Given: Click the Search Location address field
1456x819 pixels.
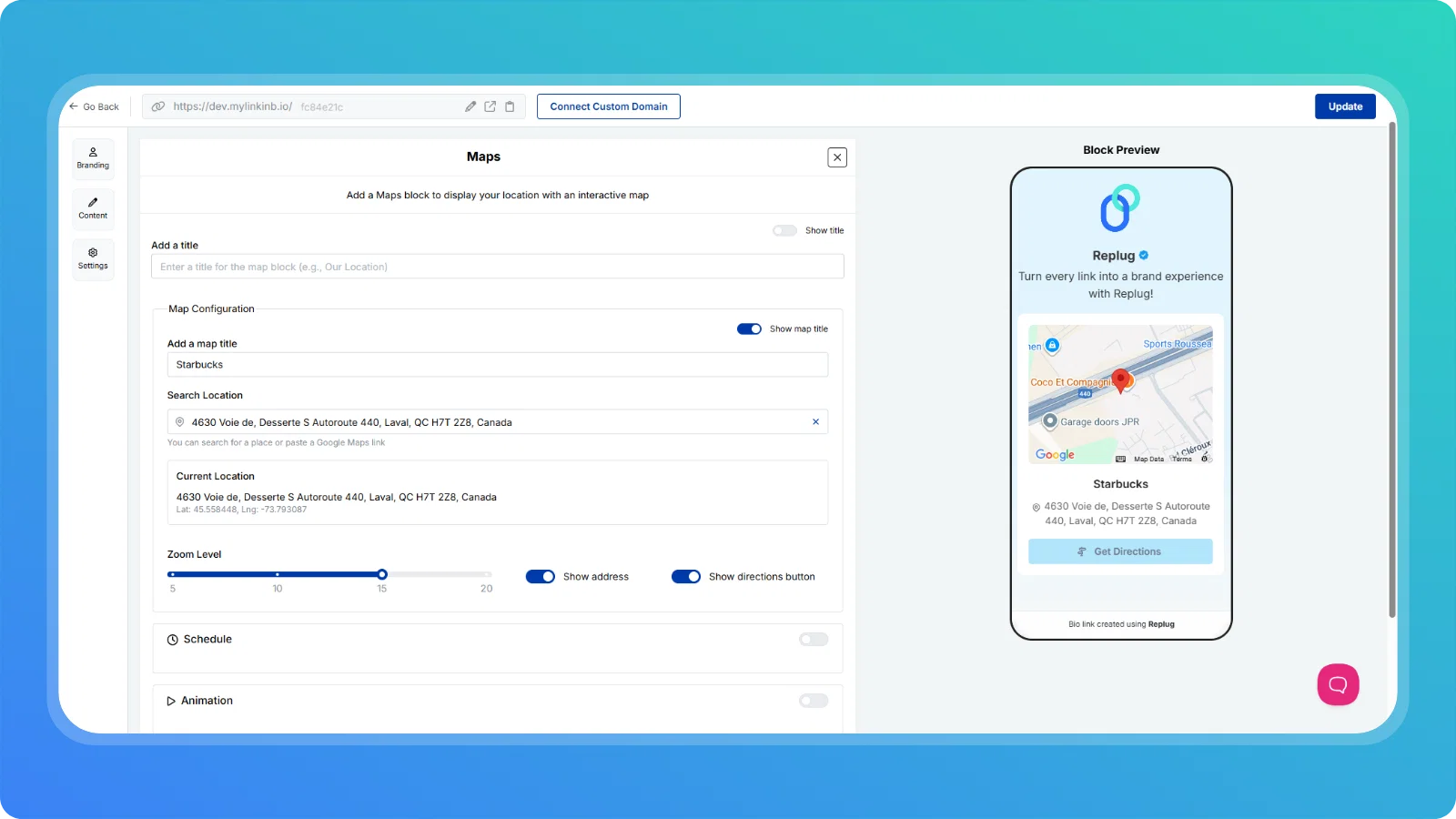Looking at the screenshot, I should 498,422.
